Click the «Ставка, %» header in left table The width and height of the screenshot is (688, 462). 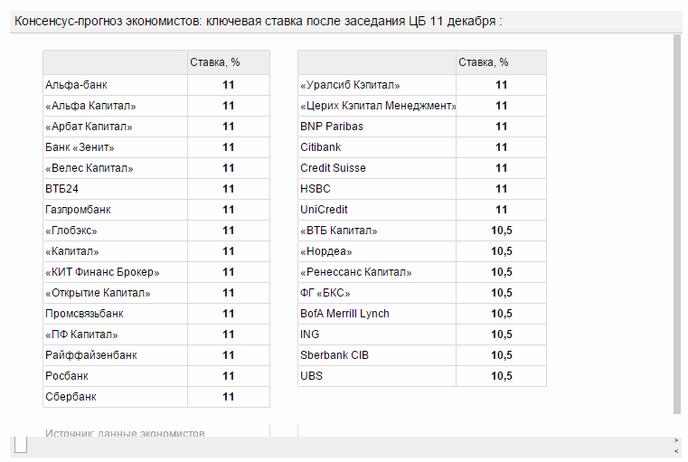pyautogui.click(x=215, y=62)
